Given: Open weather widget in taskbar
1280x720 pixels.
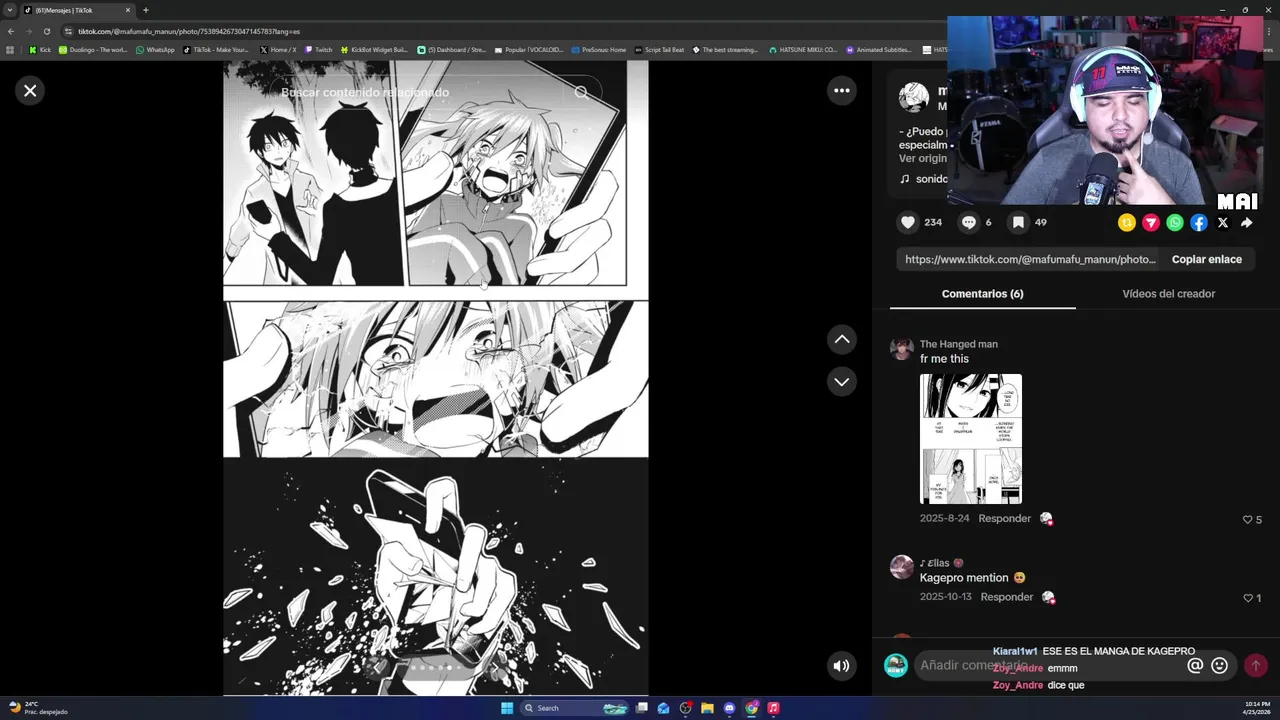Looking at the screenshot, I should point(37,708).
